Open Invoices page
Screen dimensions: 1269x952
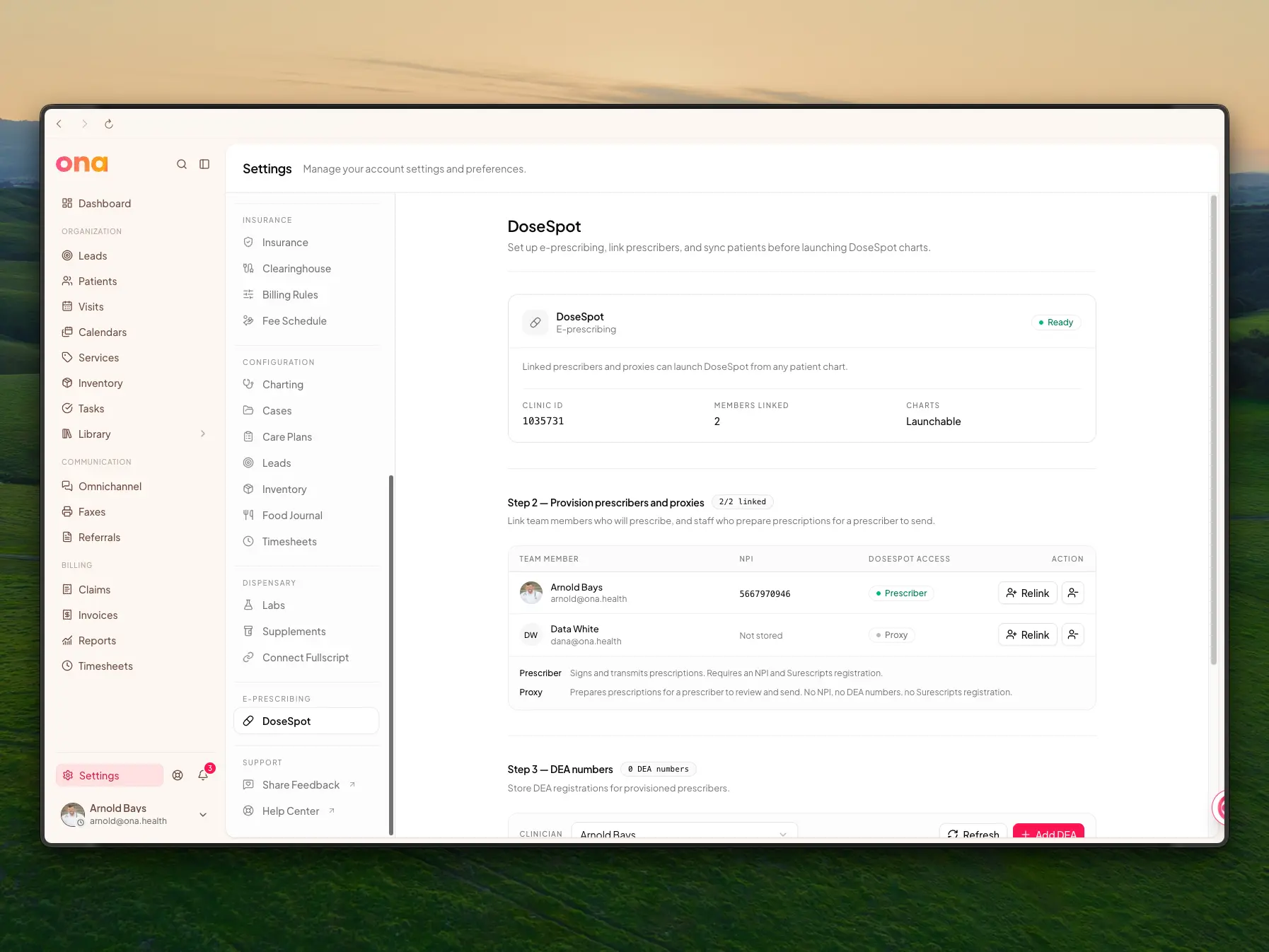tap(134, 615)
